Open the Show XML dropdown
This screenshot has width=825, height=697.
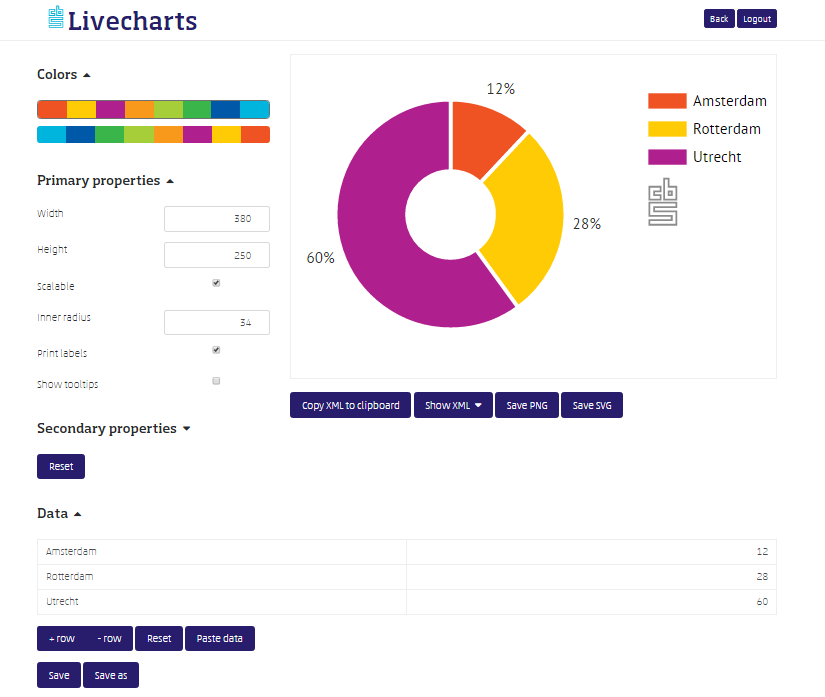453,405
